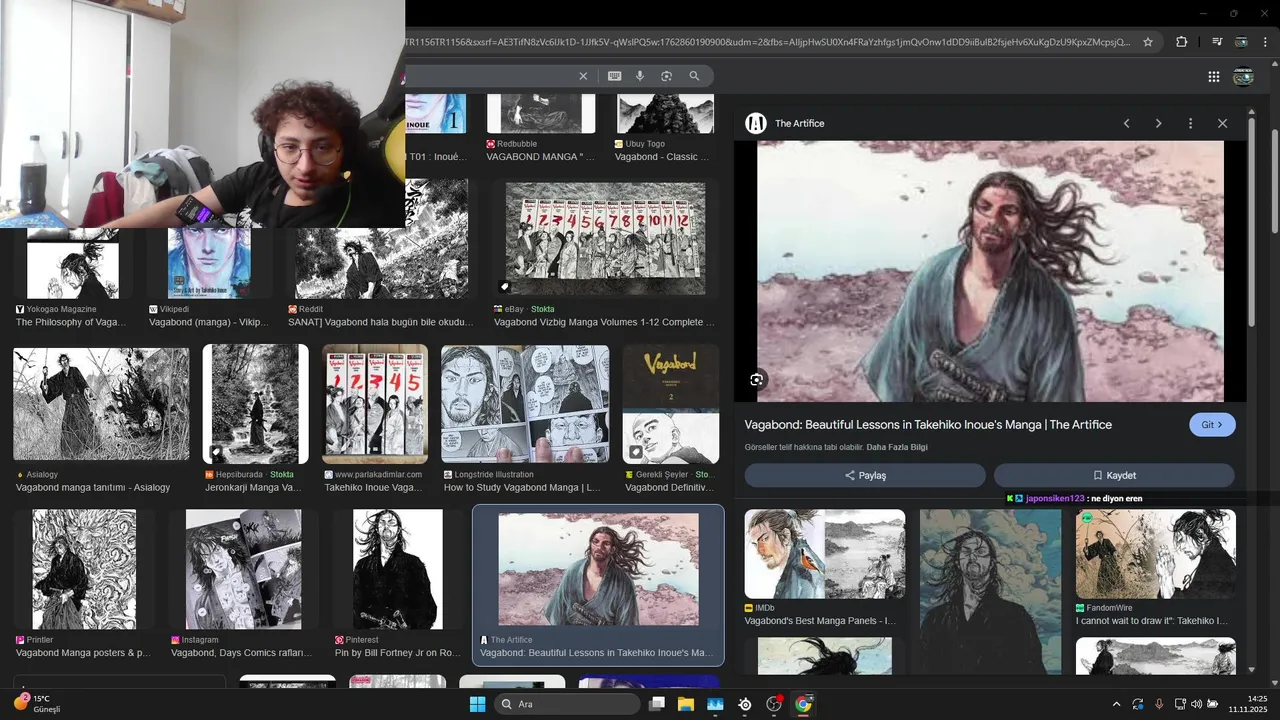Open OBS Studio from the taskbar
The image size is (1280, 720).
pyautogui.click(x=774, y=704)
